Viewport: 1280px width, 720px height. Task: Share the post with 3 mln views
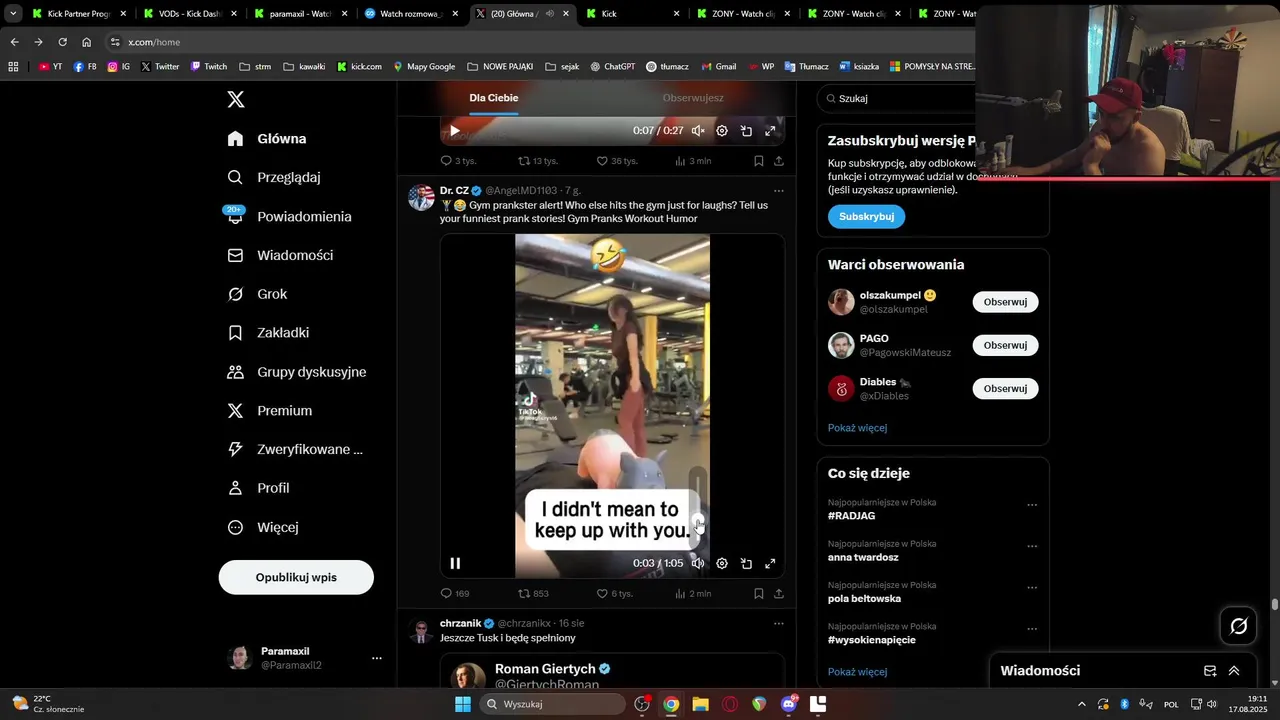click(x=779, y=160)
